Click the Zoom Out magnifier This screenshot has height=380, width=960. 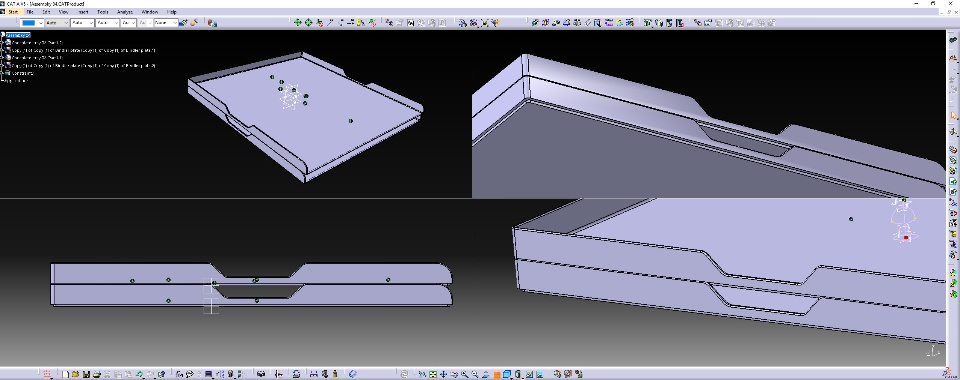[x=474, y=374]
